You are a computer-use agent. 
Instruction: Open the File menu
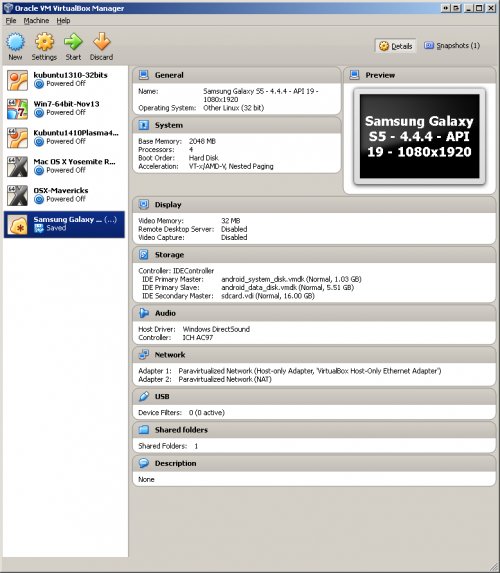point(11,21)
